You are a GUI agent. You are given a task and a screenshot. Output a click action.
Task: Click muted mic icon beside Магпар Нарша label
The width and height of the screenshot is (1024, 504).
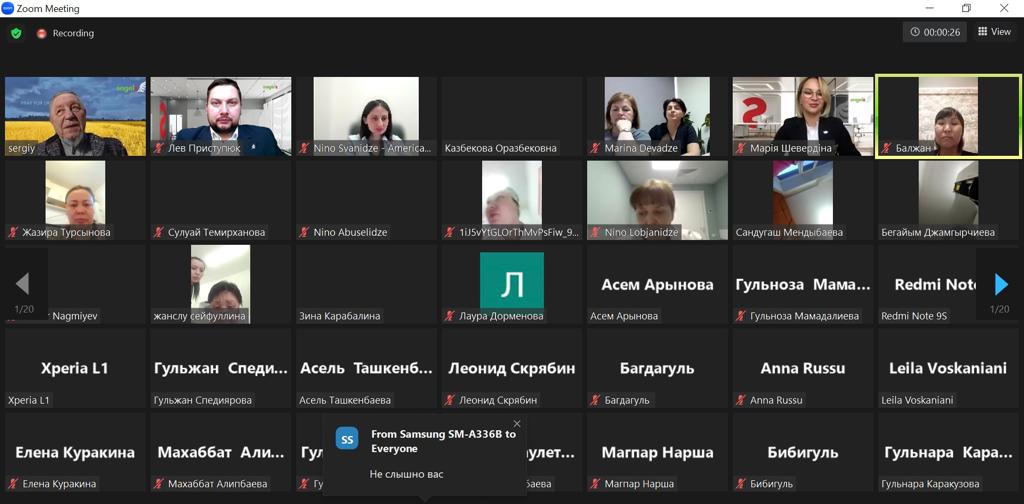(x=595, y=484)
